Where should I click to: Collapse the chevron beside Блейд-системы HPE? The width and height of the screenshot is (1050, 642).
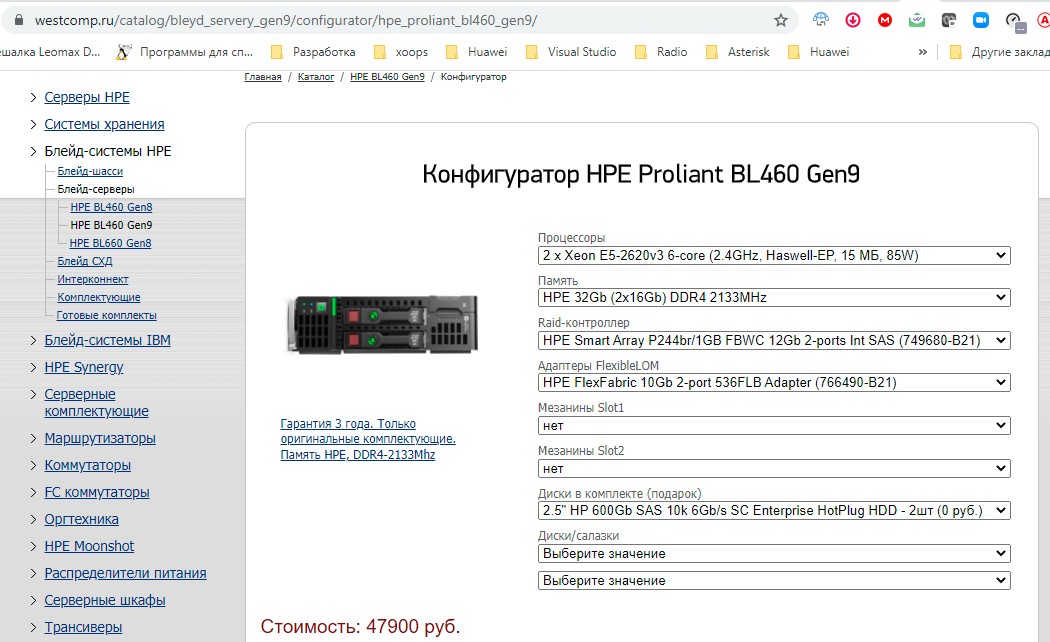click(x=33, y=151)
